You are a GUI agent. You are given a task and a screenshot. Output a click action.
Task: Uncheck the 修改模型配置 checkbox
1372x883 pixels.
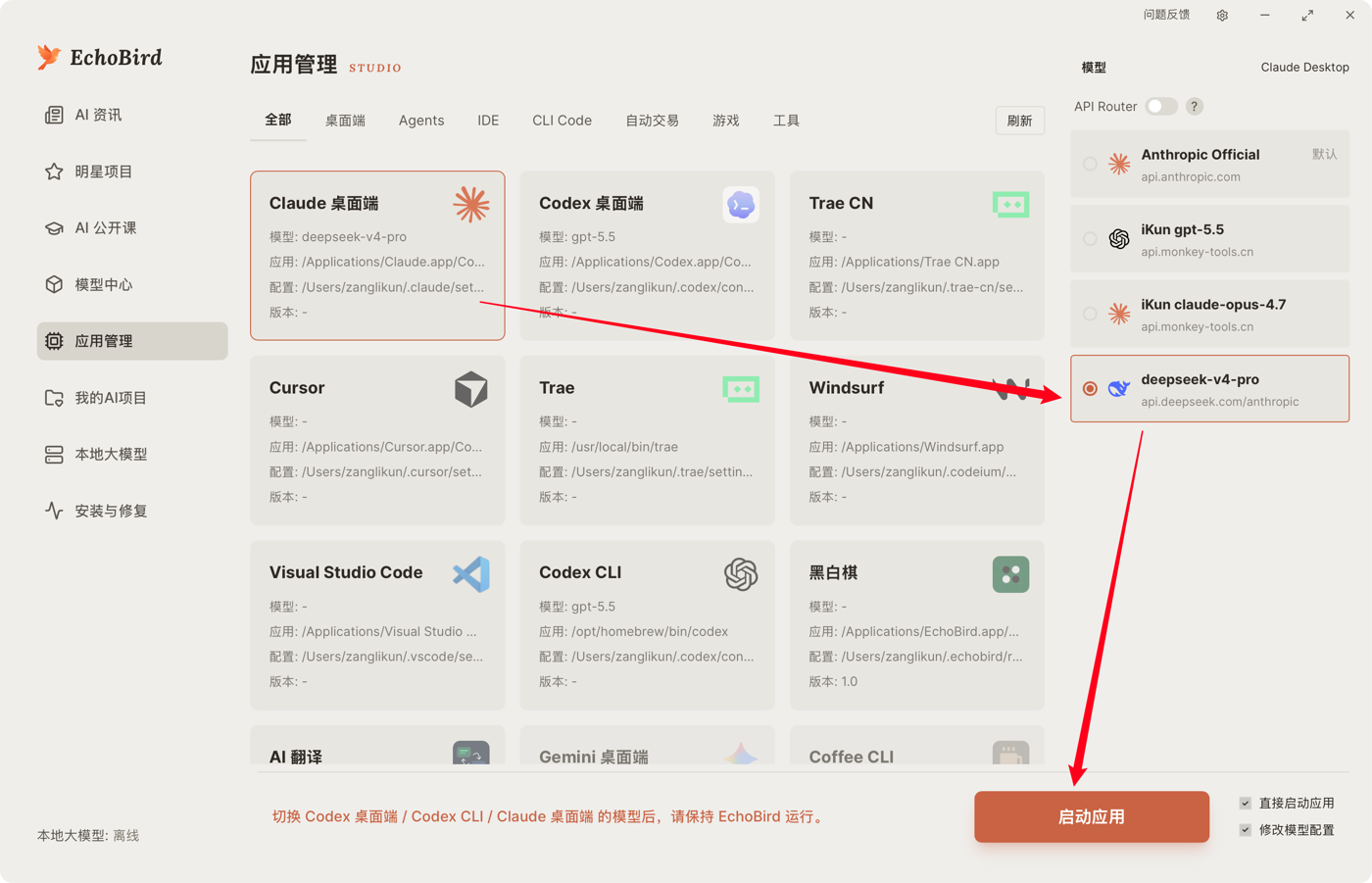click(x=1246, y=830)
